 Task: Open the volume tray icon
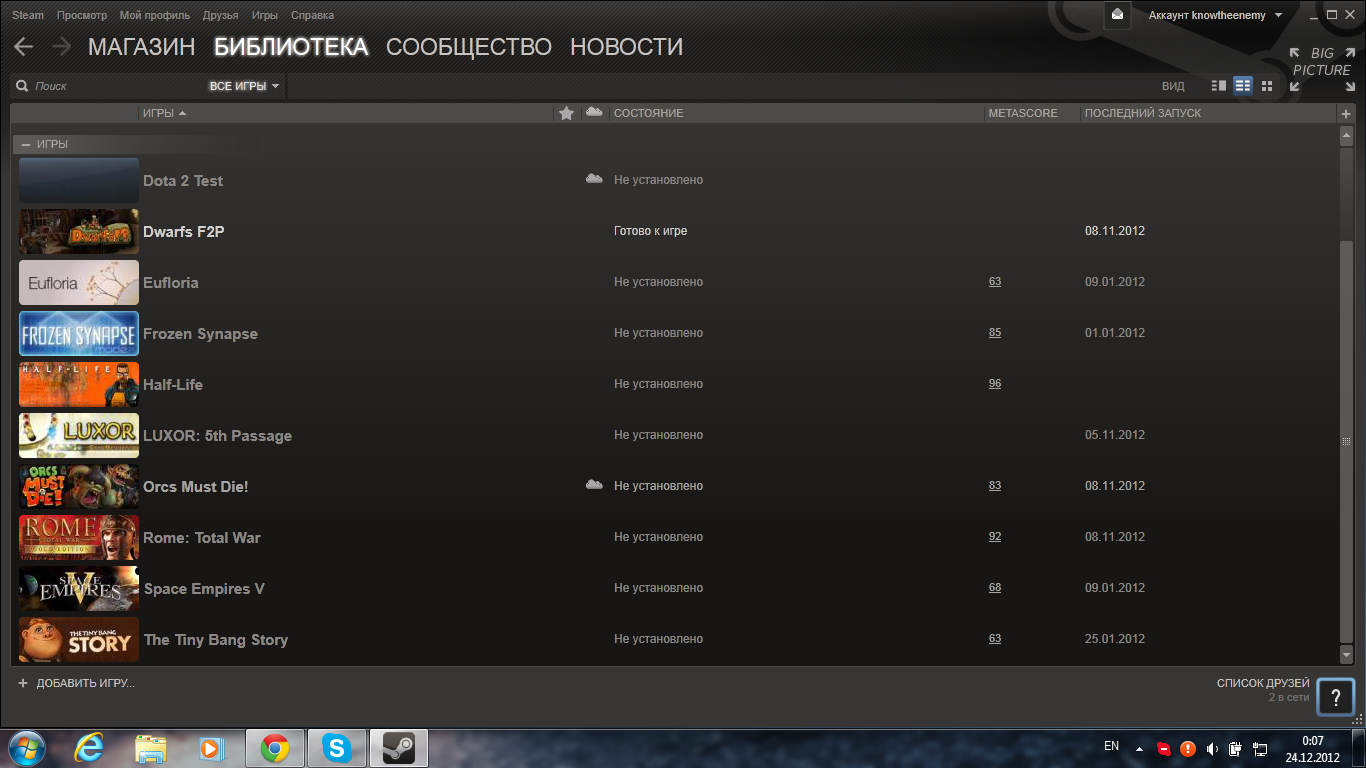[x=1212, y=748]
